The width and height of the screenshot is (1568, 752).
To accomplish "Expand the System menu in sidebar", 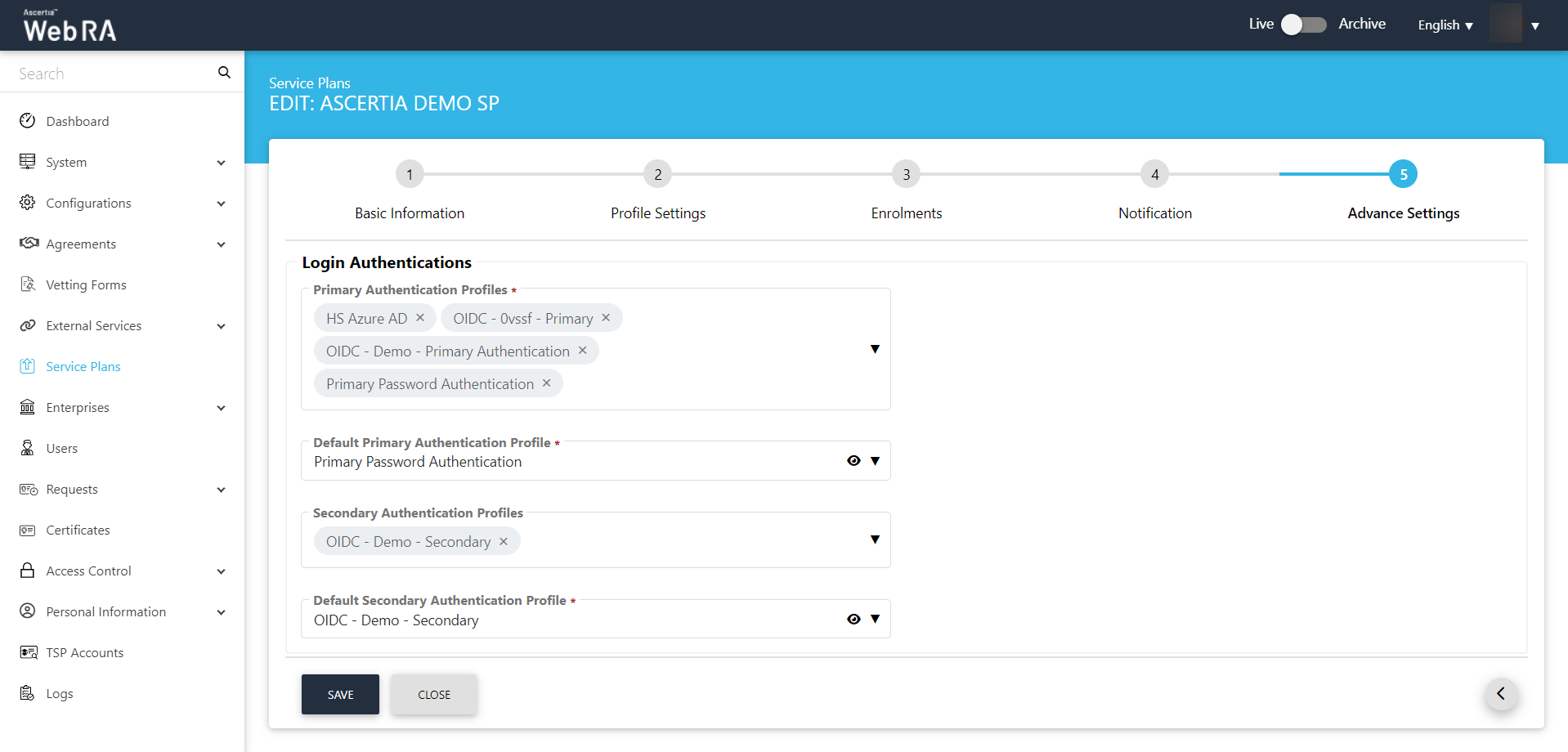I will pos(221,163).
